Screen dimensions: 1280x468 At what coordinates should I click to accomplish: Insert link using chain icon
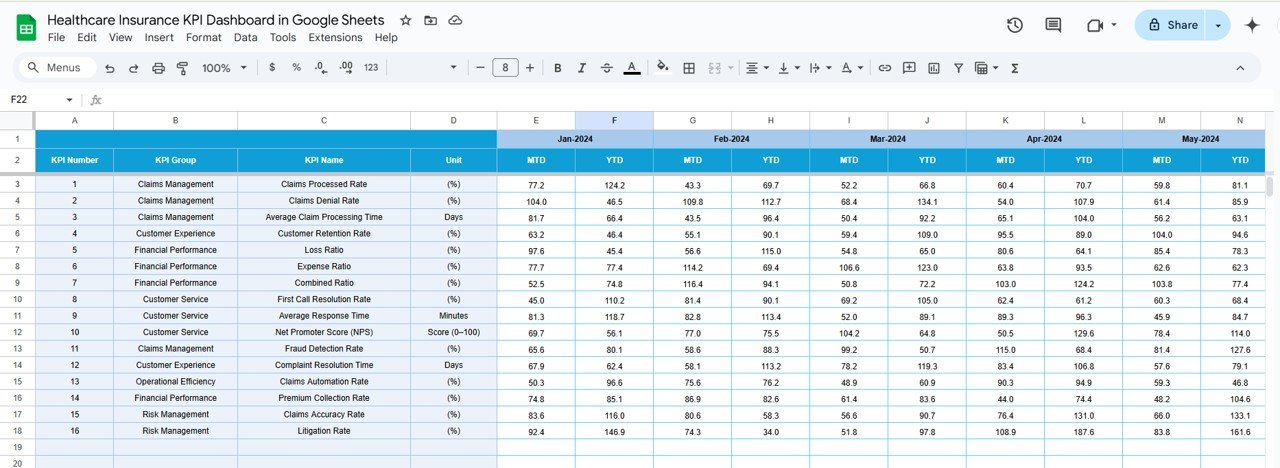click(x=884, y=68)
